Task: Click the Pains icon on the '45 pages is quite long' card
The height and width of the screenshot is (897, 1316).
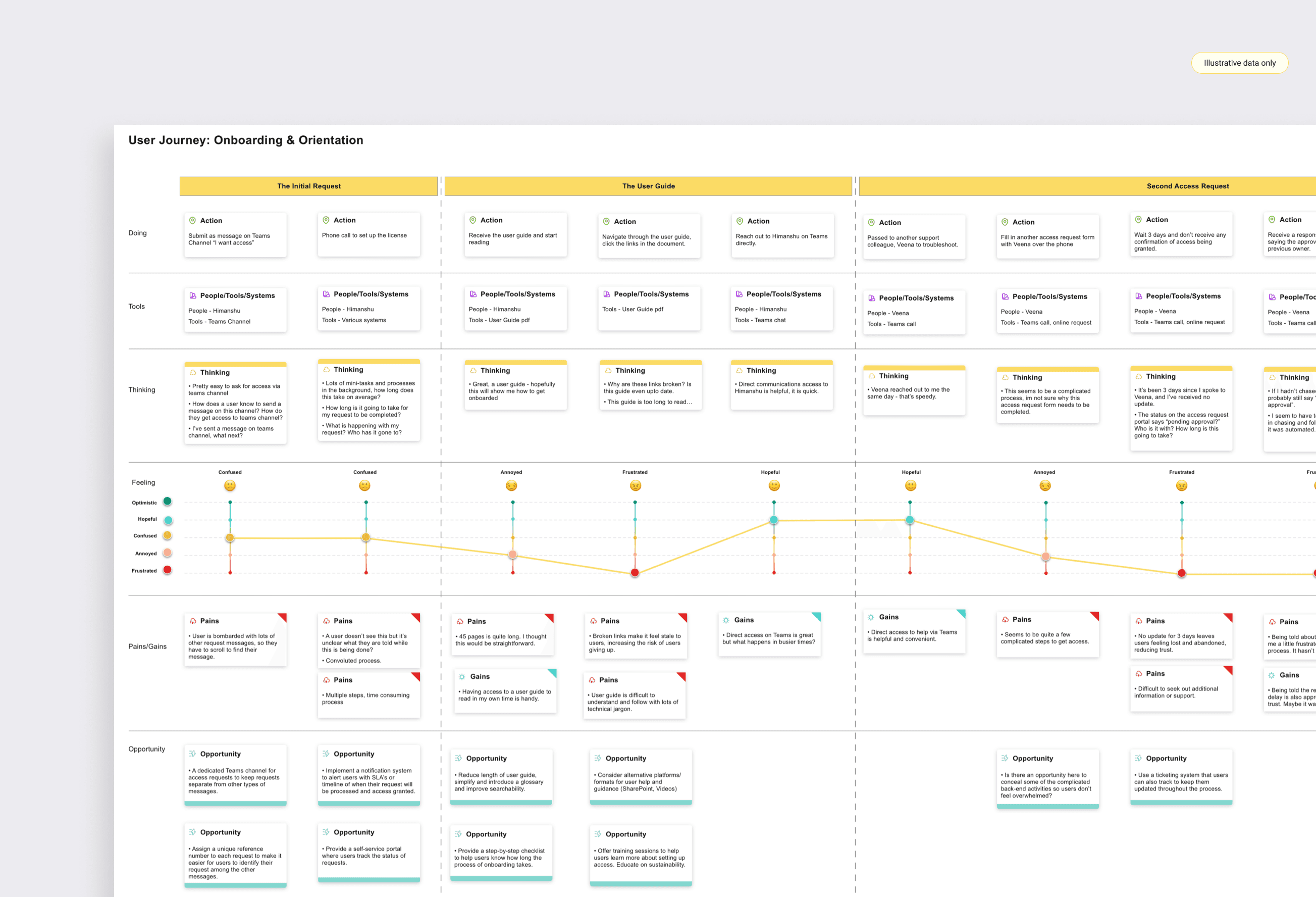Action: pyautogui.click(x=460, y=622)
